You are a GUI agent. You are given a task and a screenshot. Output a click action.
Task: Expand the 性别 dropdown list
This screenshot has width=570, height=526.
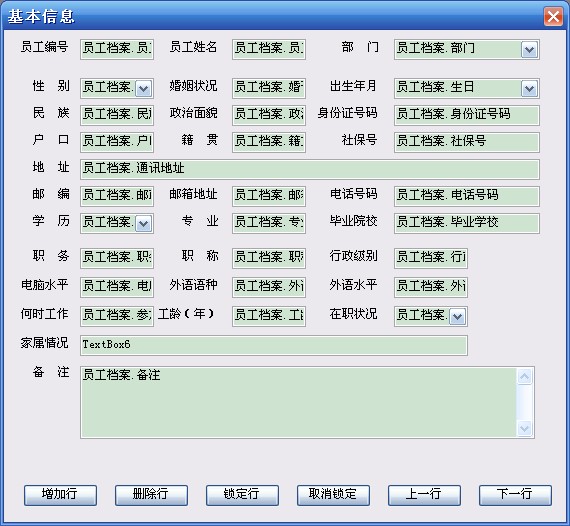pyautogui.click(x=143, y=88)
